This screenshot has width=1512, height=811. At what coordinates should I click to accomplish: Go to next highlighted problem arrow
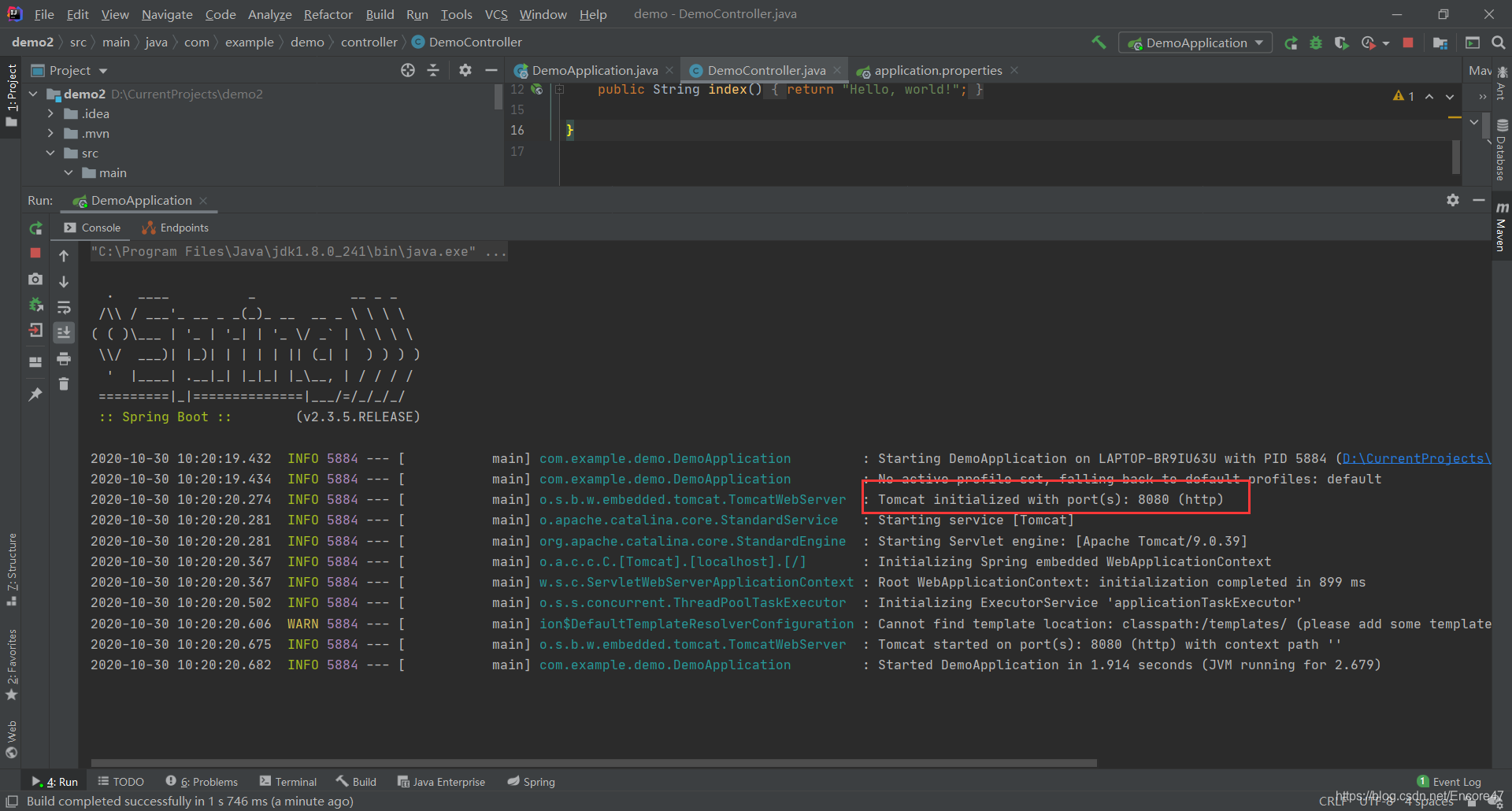point(1450,96)
